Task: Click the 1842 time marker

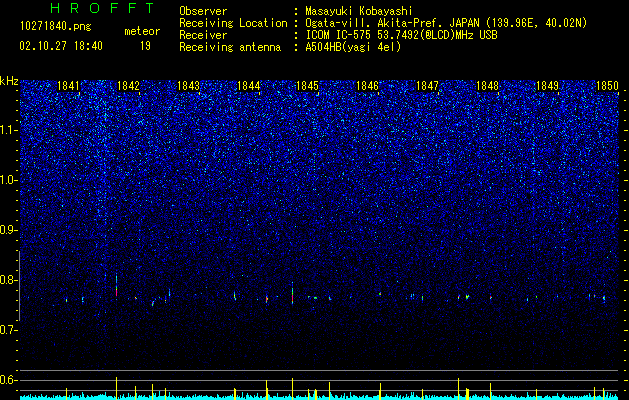Action: coord(128,86)
